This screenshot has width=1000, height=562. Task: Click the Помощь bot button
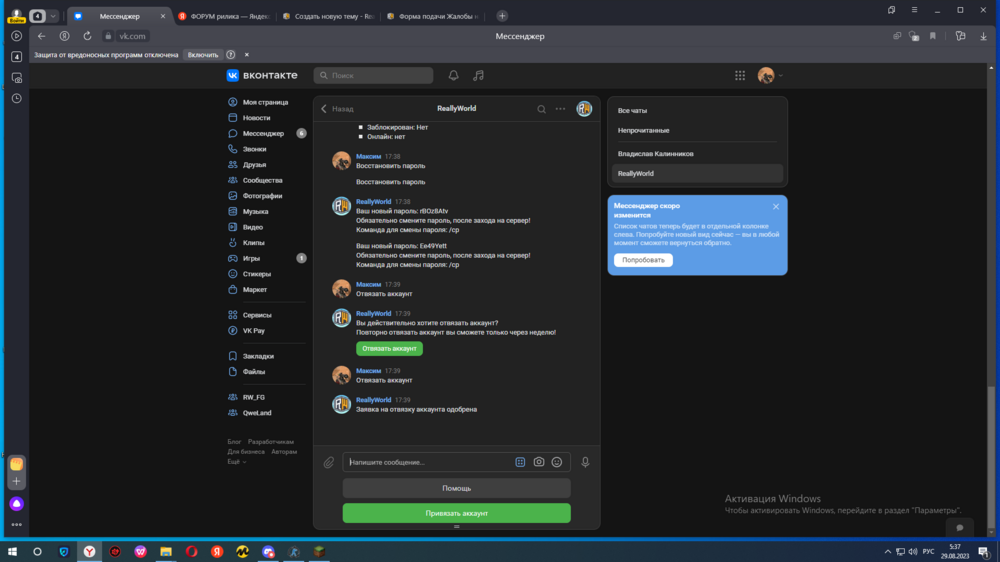(x=457, y=488)
